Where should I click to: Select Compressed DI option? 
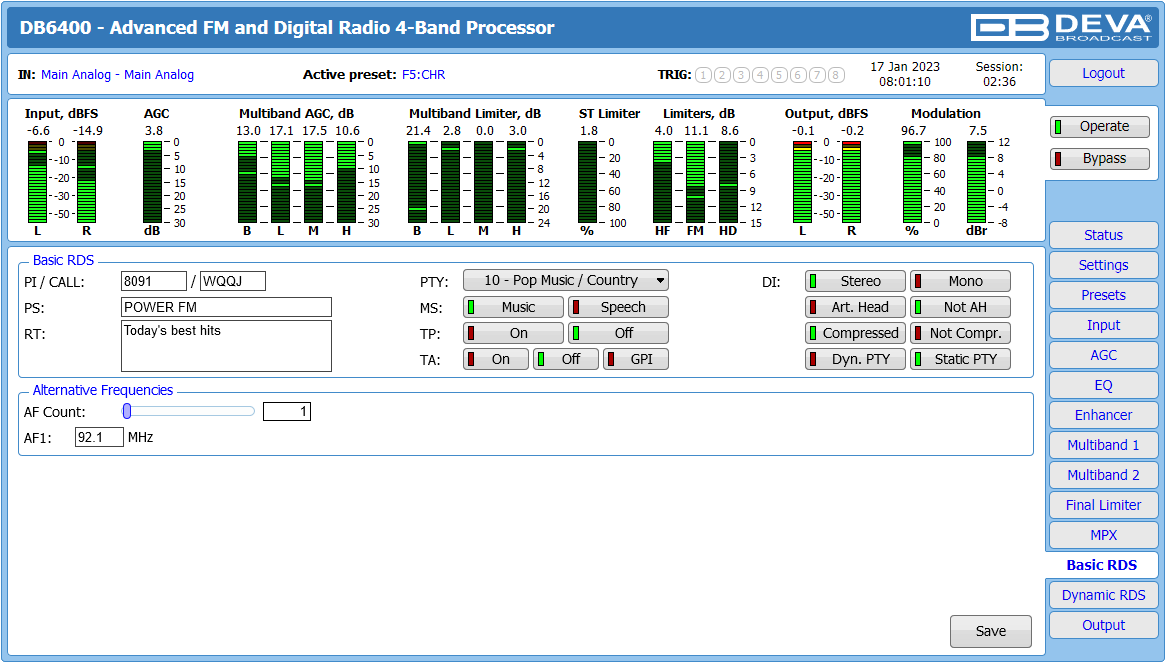(855, 333)
